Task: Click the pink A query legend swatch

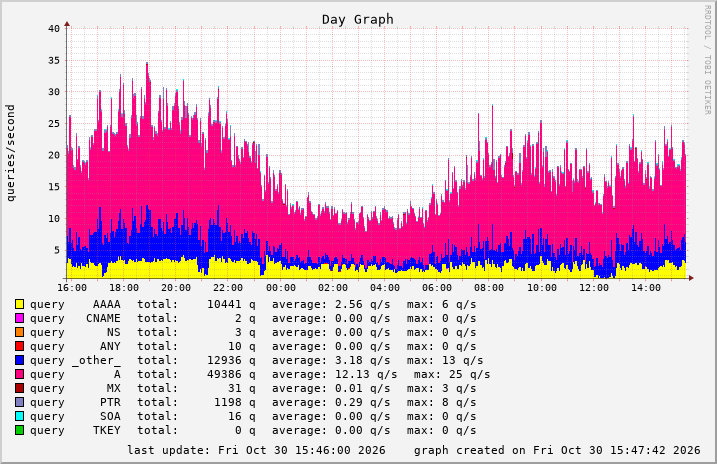Action: (19, 374)
